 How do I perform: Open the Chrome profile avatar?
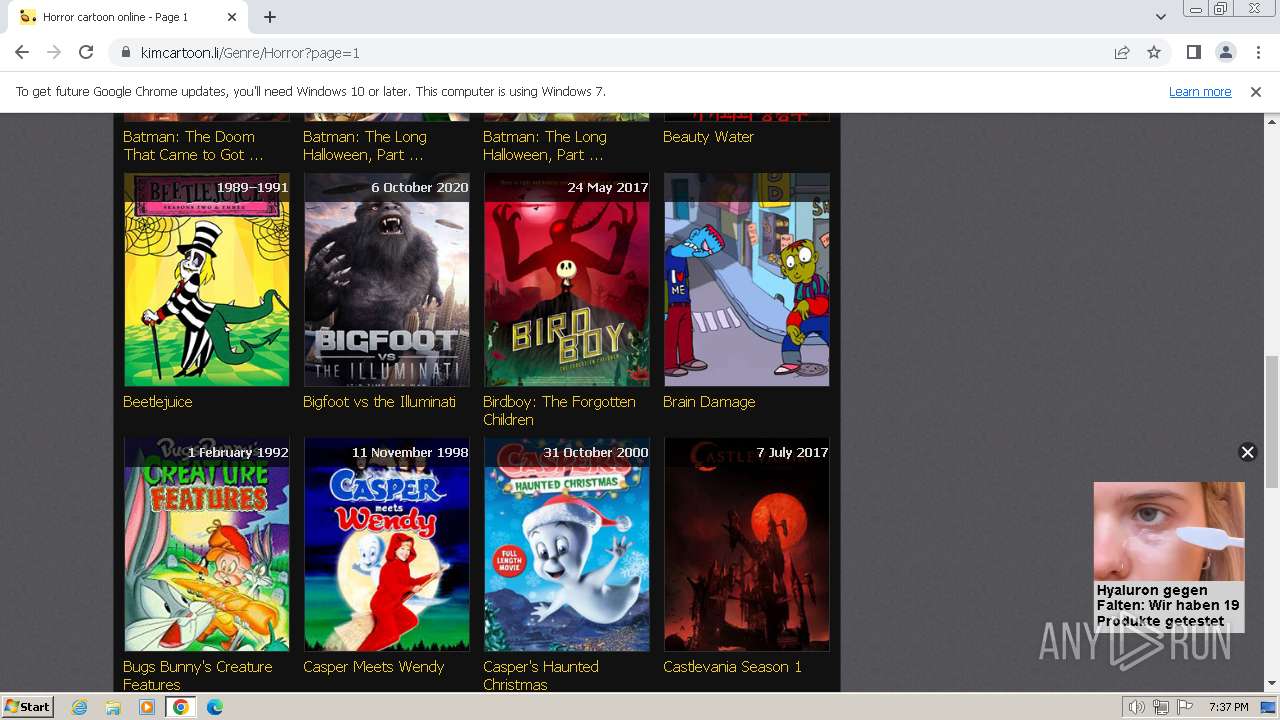(x=1225, y=52)
